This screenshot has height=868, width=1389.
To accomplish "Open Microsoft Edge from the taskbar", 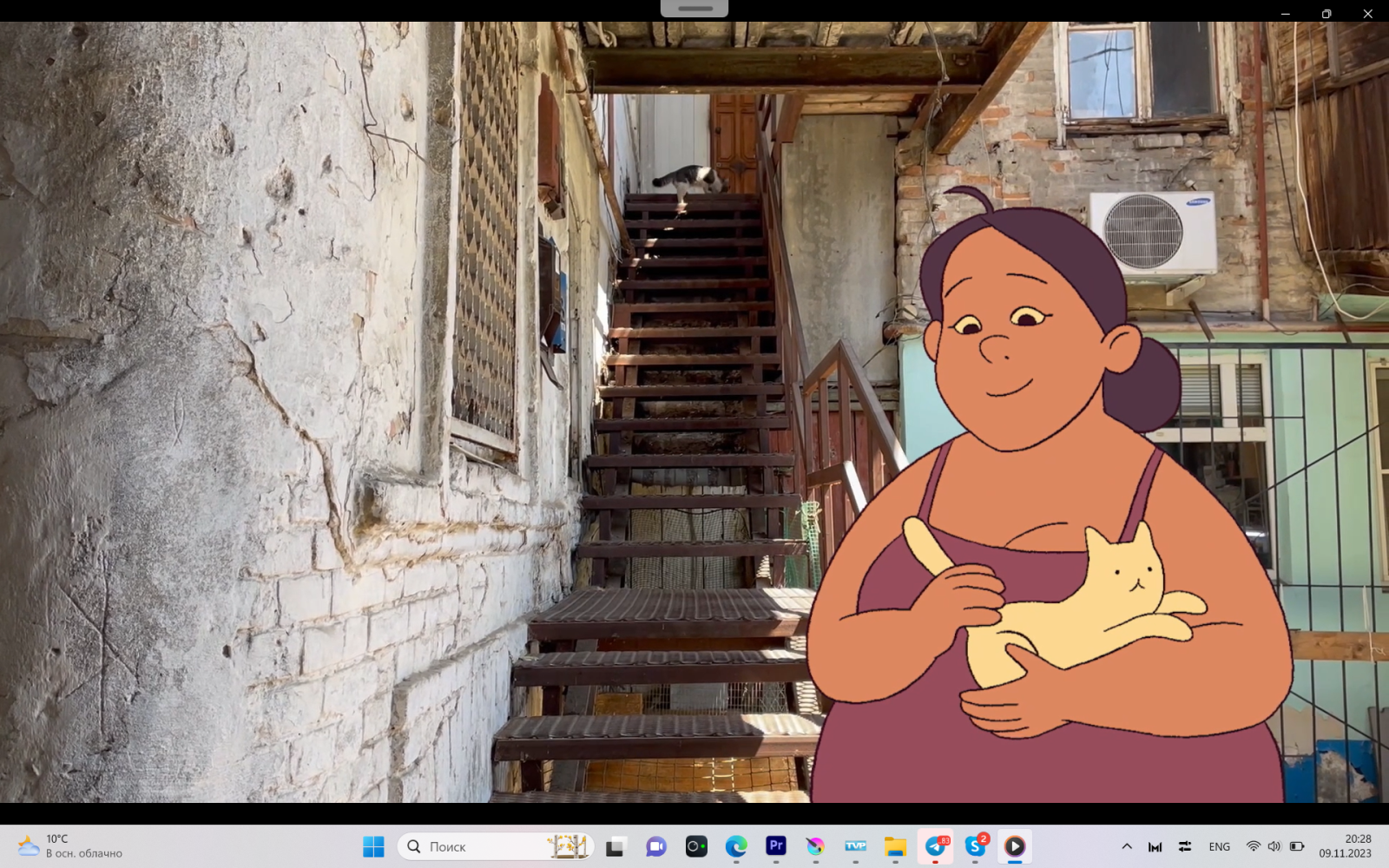I will [x=736, y=846].
